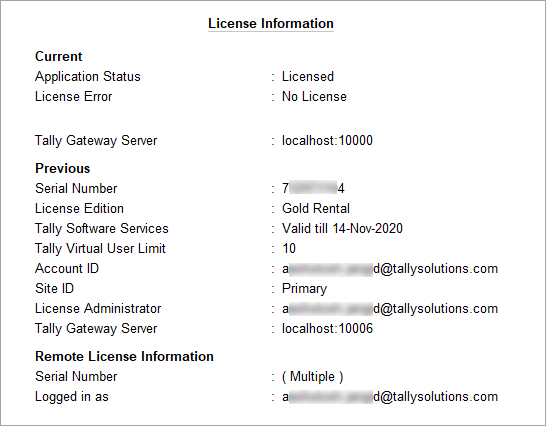Select the Gold Rental value
546x426 pixels.
(316, 208)
